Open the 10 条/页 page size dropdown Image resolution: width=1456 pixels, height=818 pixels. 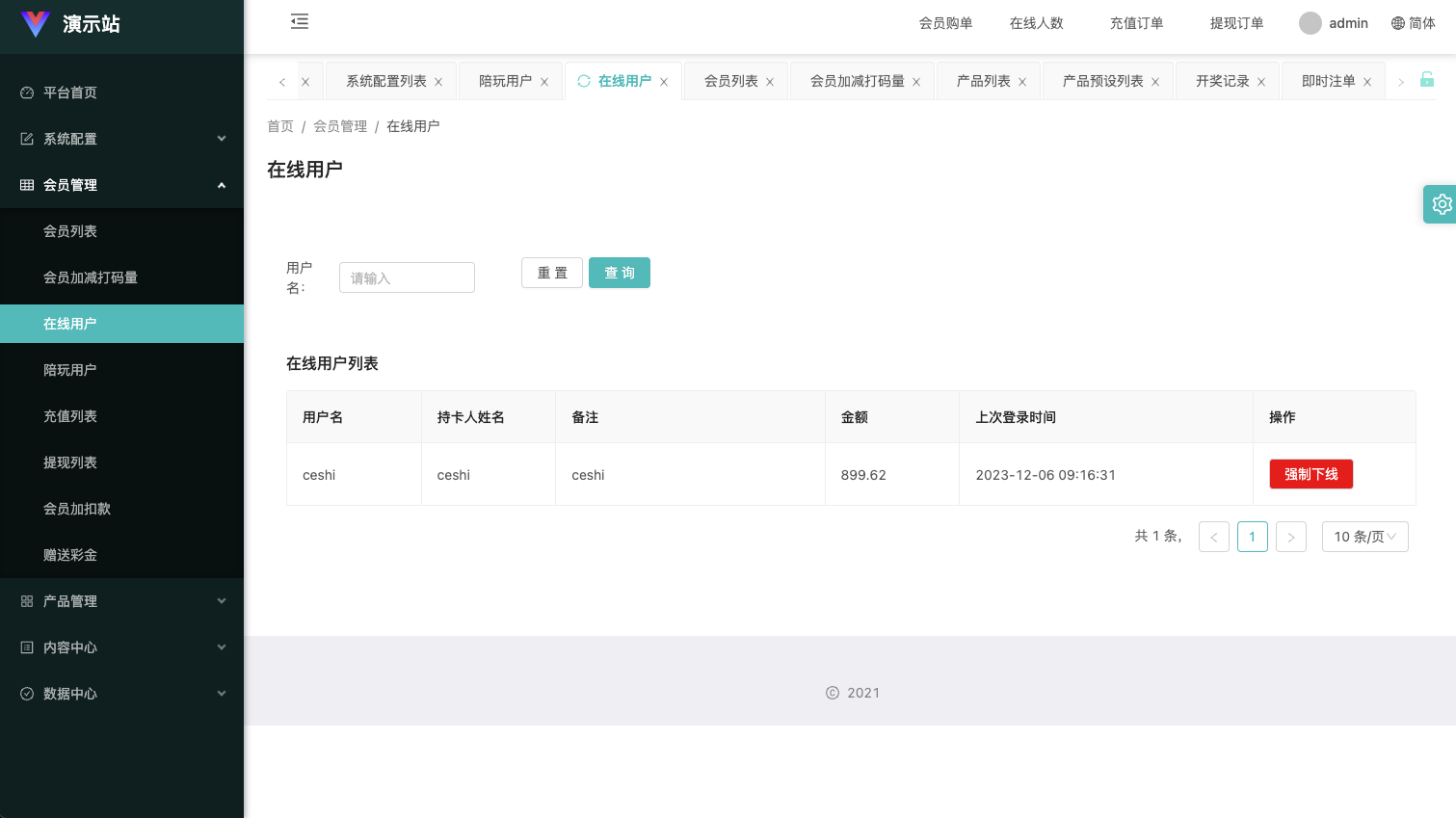pyautogui.click(x=1364, y=537)
